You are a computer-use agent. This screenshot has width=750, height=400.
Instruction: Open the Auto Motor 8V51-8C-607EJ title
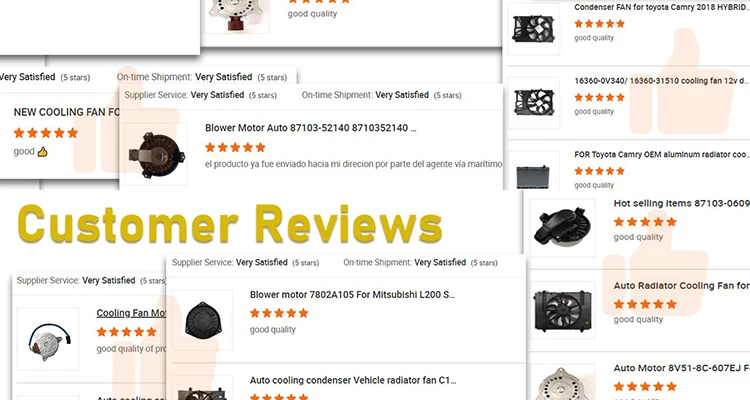click(682, 368)
